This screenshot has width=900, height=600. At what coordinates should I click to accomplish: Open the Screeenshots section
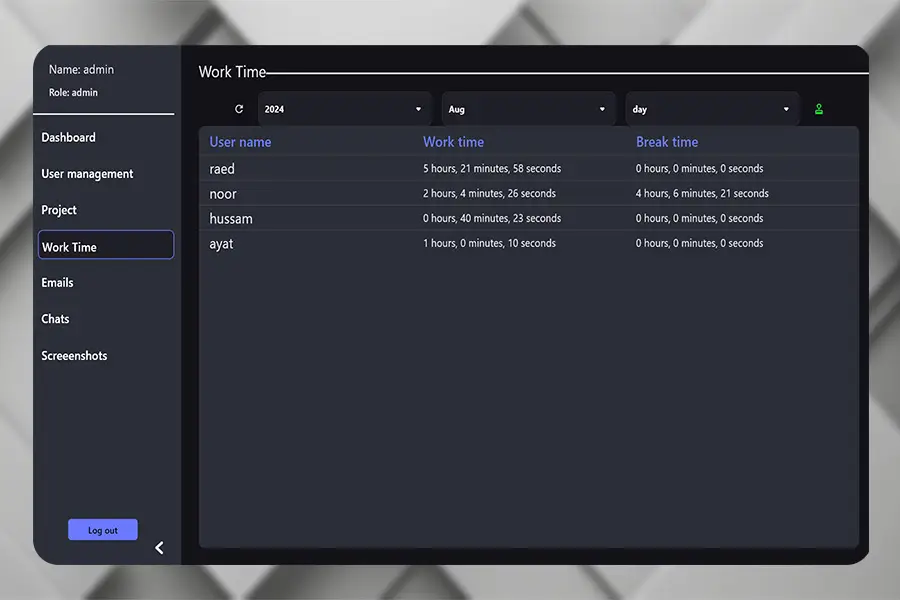click(73, 355)
